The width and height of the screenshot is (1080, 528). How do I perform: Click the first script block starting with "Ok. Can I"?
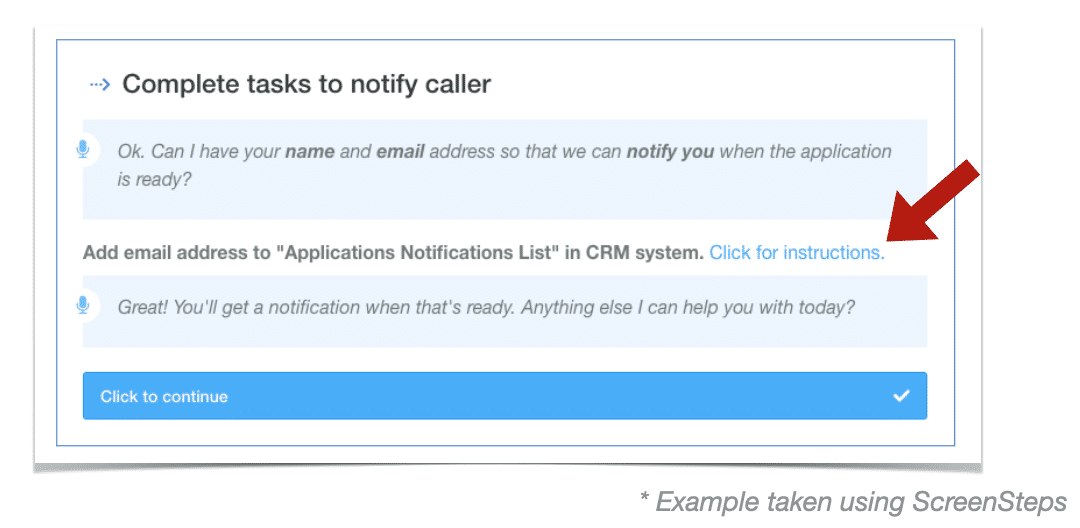coord(505,169)
